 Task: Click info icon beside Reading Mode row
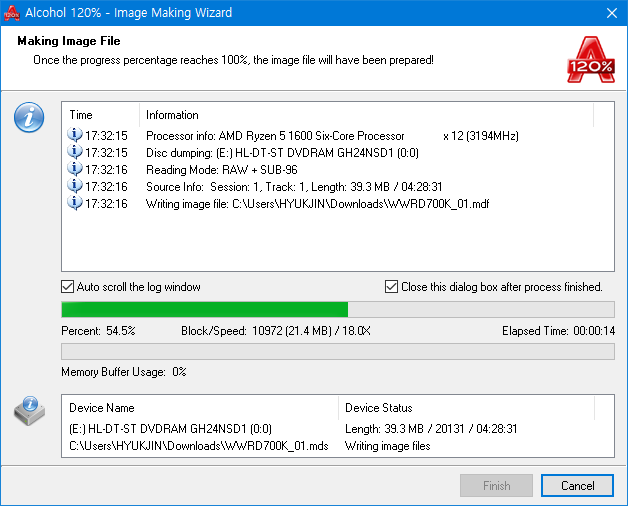coord(74,169)
